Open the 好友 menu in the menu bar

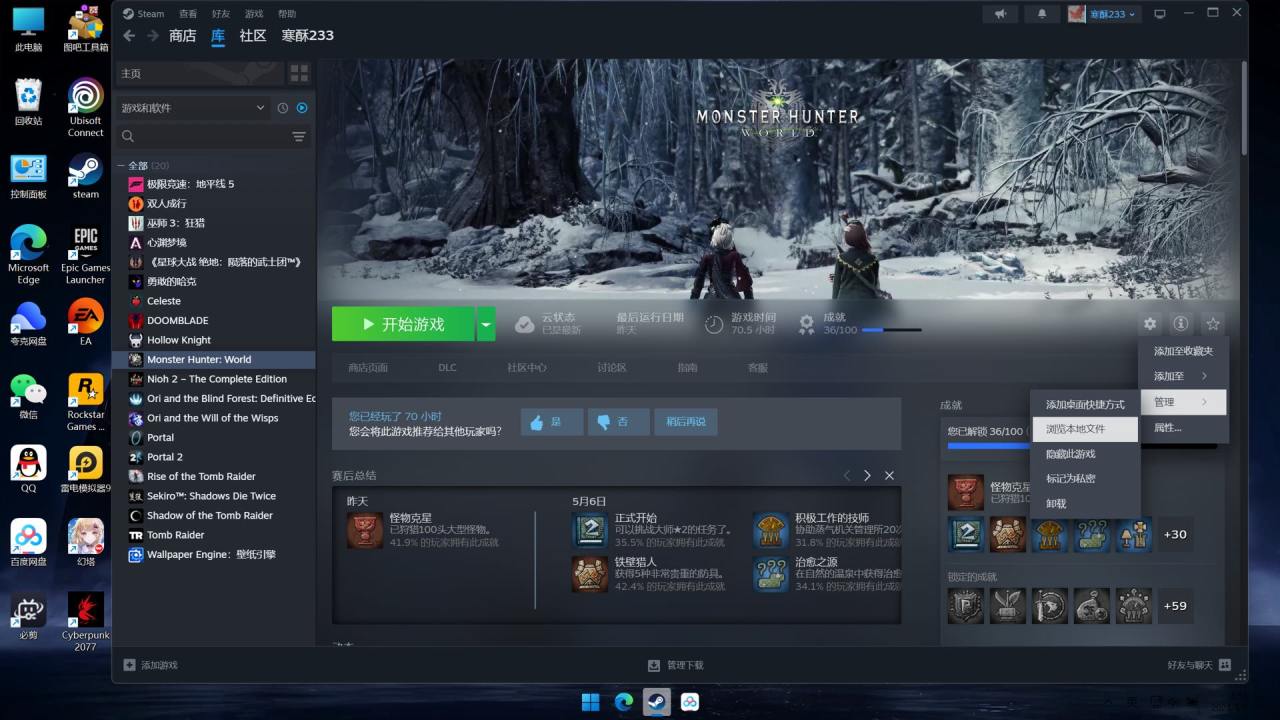click(220, 14)
